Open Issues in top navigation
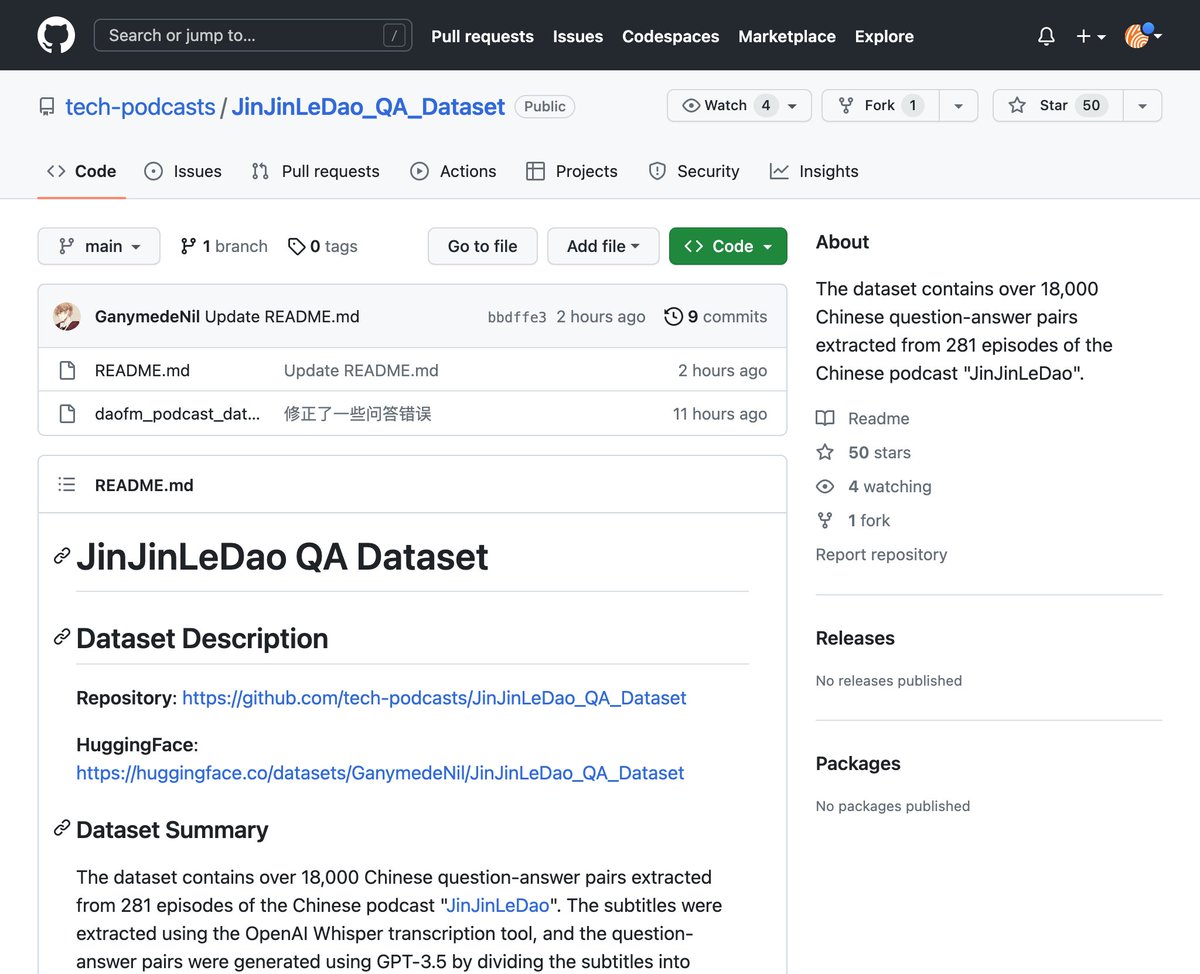This screenshot has height=974, width=1200. click(578, 36)
